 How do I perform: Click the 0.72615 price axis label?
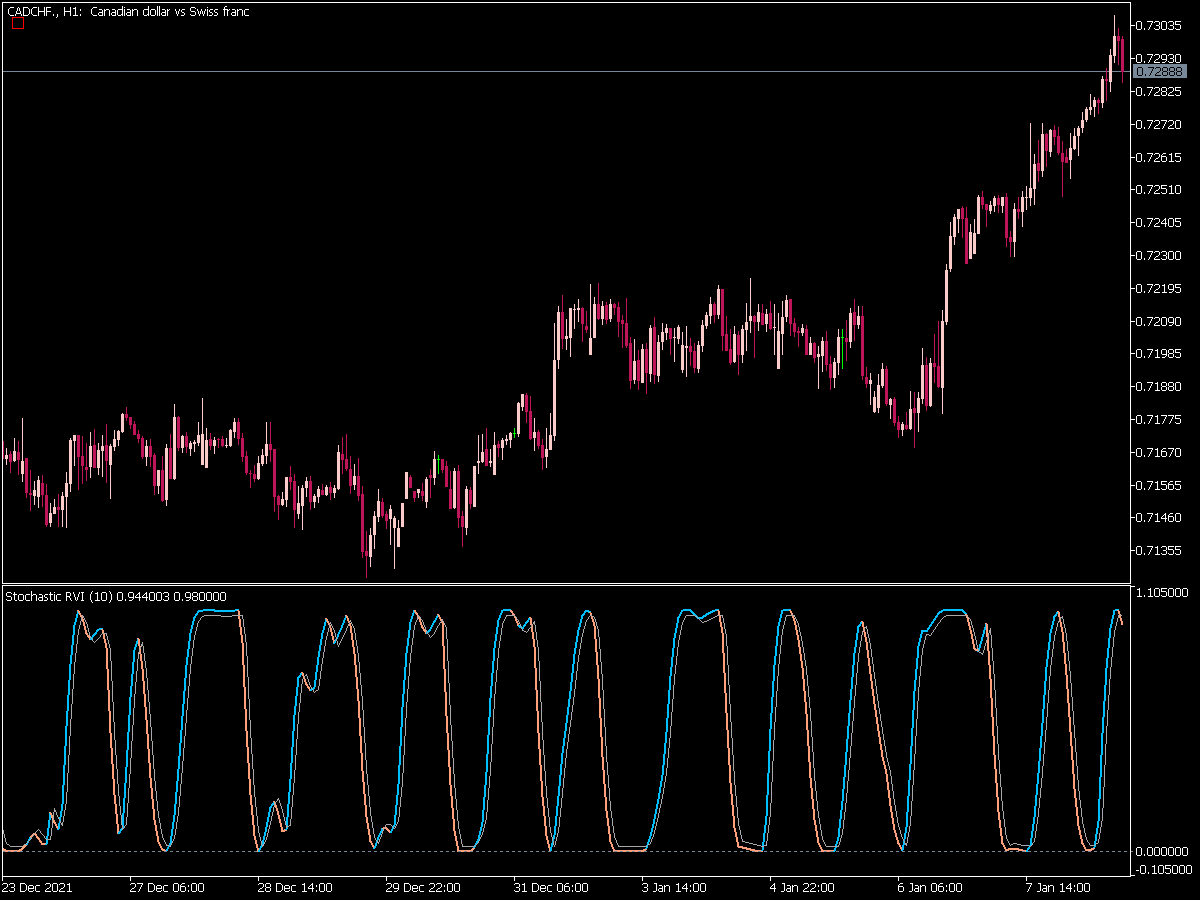tap(1161, 158)
